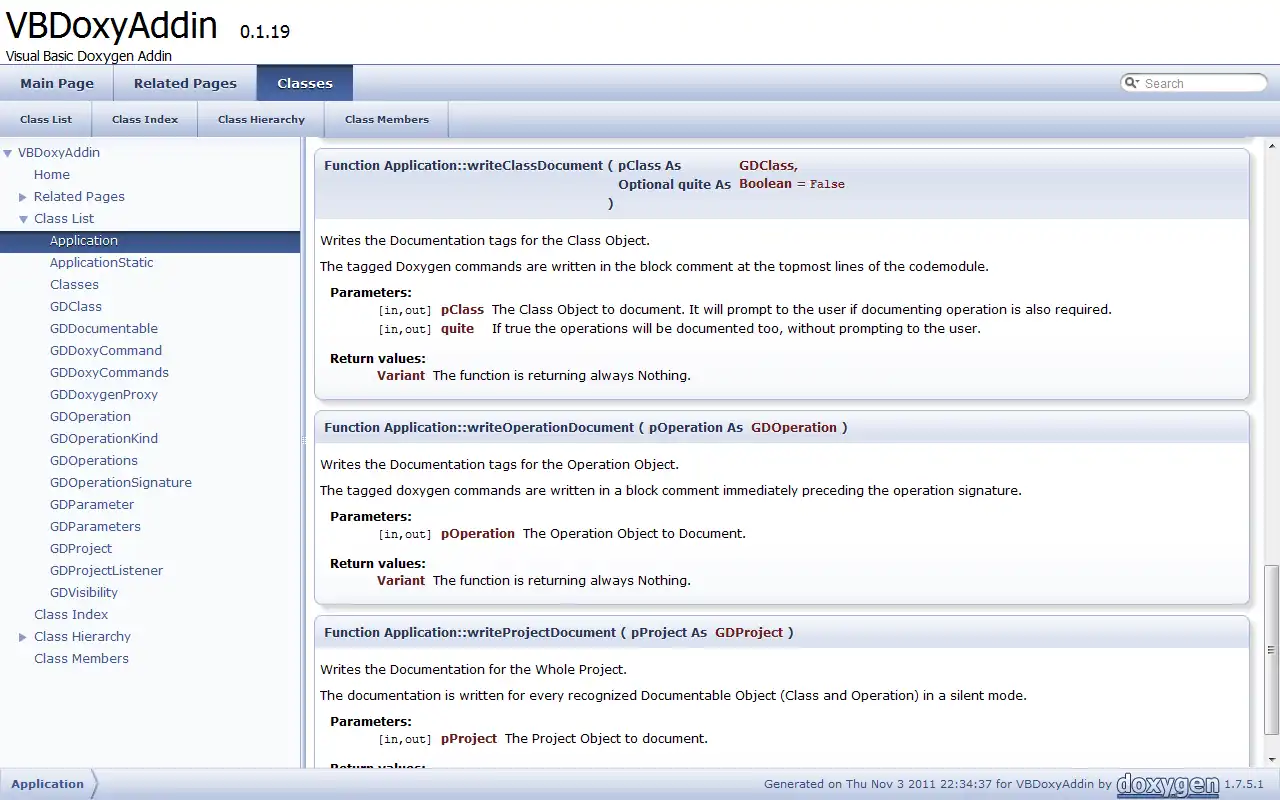
Task: Open the Related Pages tab
Action: [185, 83]
